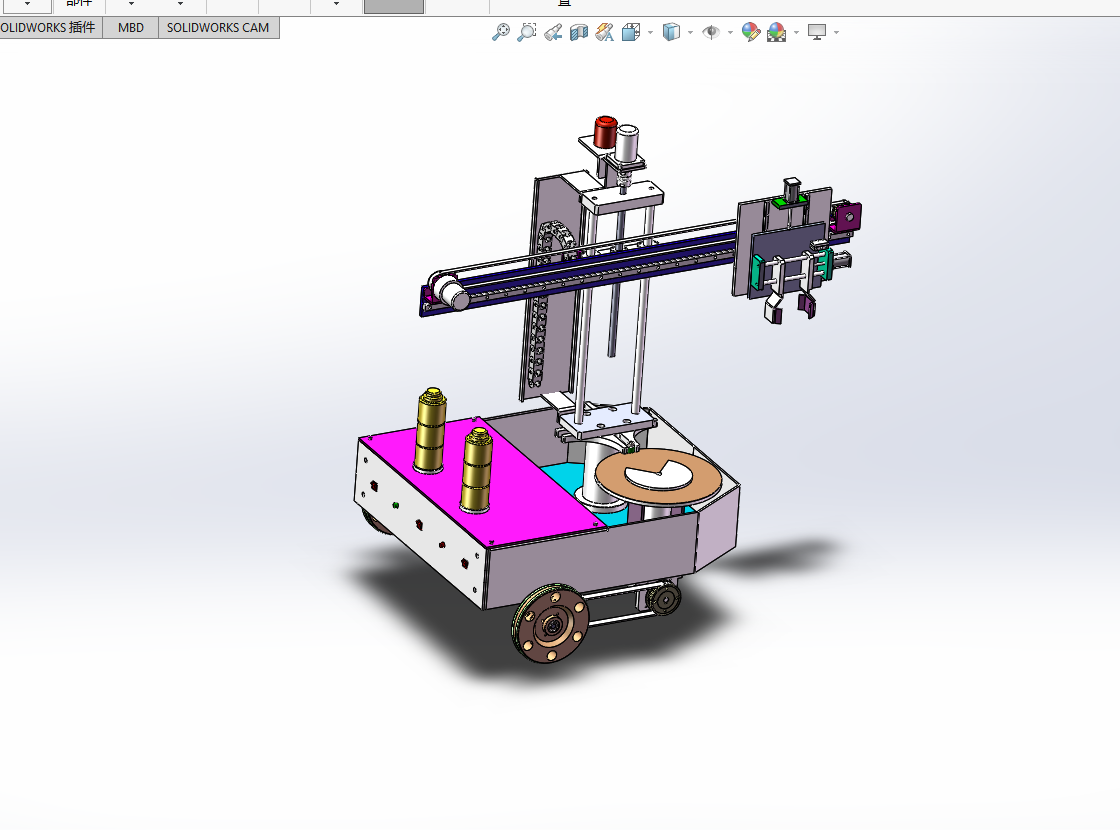Screen dimensions: 1120x830
Task: Switch to the SOLIDWORKS 插件 tab
Action: [x=49, y=28]
